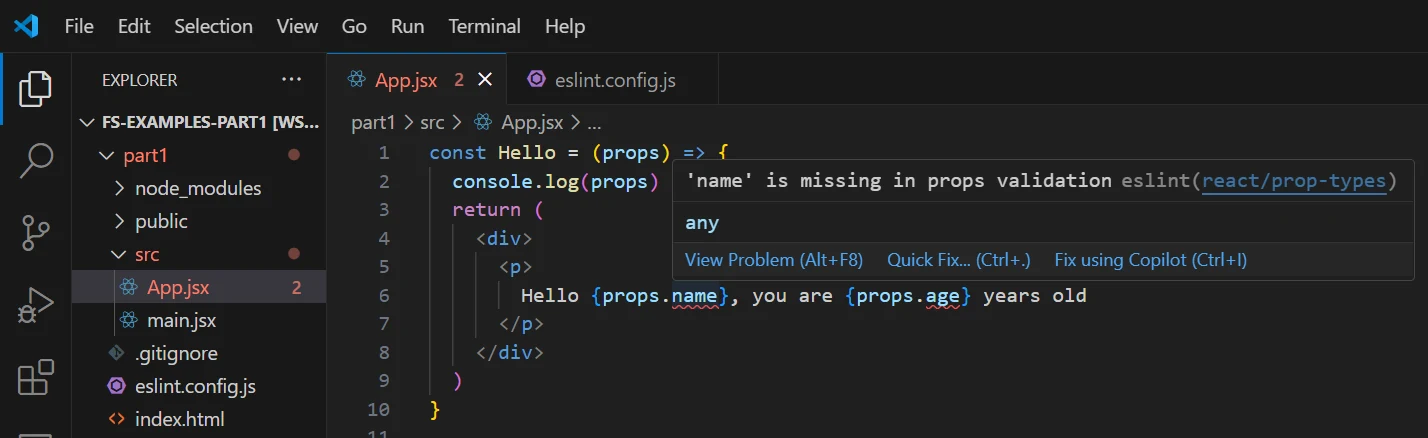
Task: Click HTML icon beside index.html
Action: tap(117, 419)
